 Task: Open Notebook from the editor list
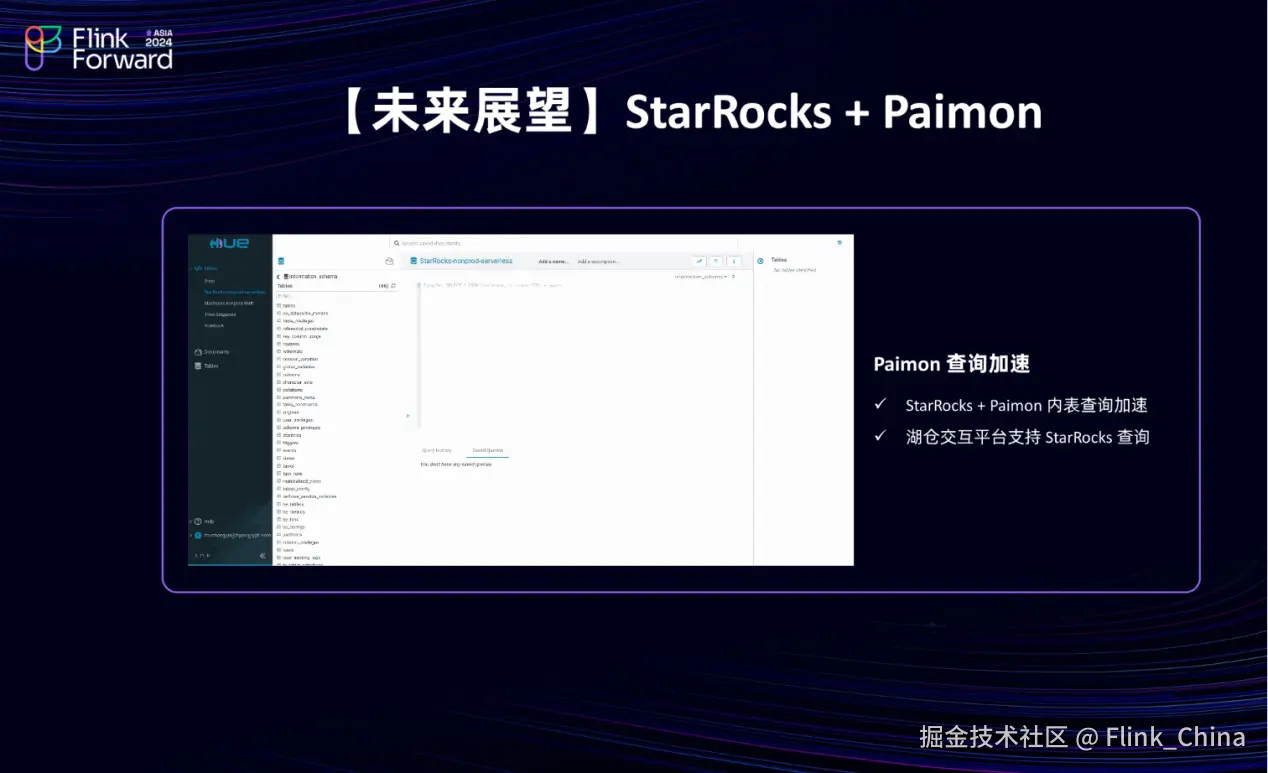[214, 325]
